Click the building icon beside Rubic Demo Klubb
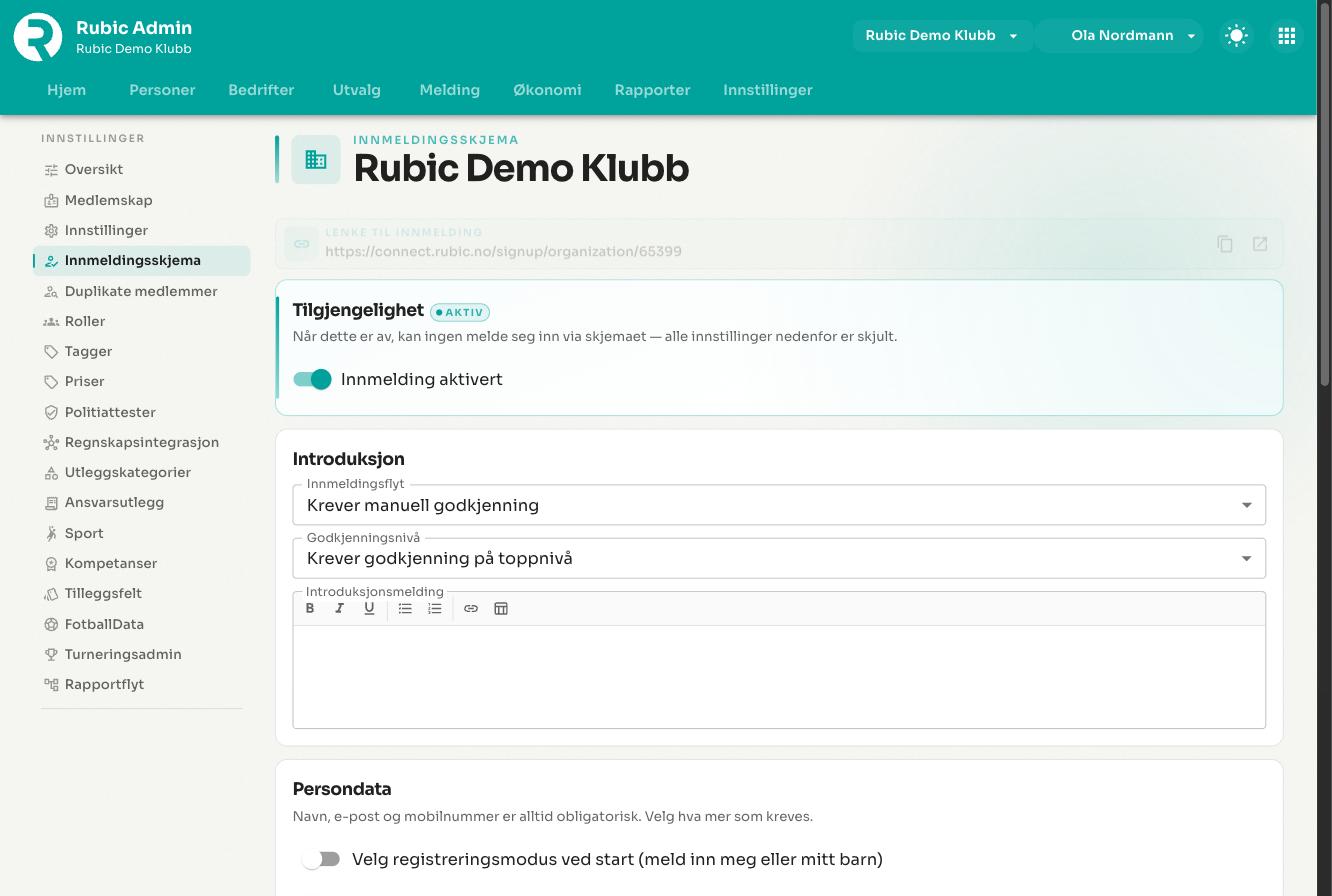Viewport: 1332px width, 896px height. (316, 160)
